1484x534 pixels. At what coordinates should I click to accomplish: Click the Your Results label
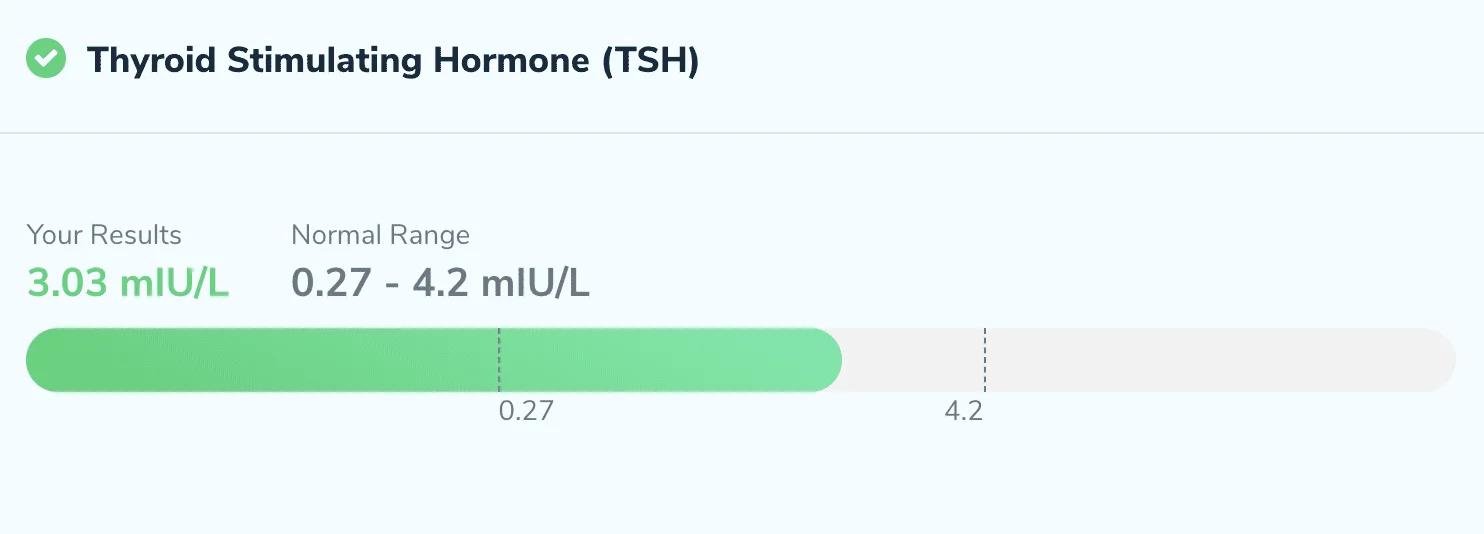104,236
